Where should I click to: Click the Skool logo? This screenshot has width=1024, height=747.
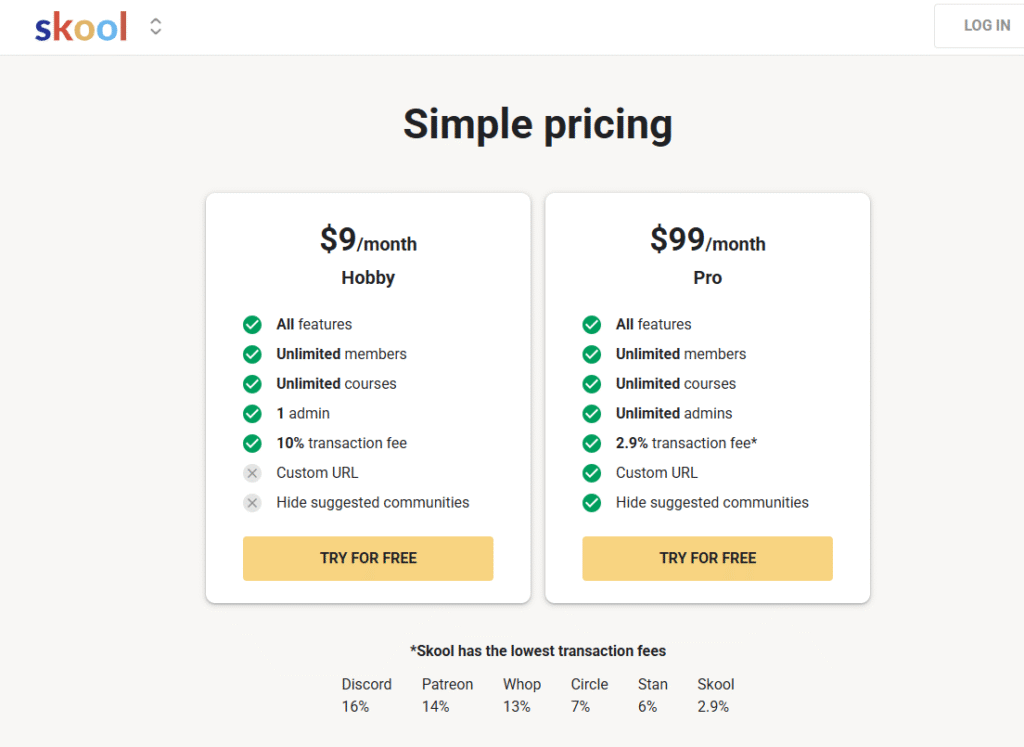pyautogui.click(x=81, y=27)
